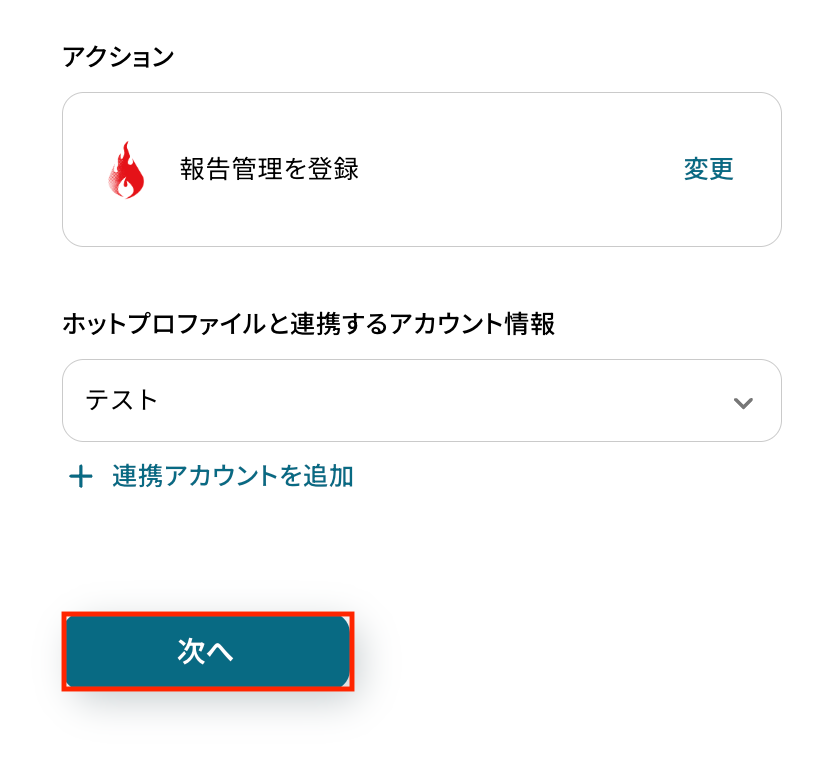Click the 連携アカウントを追加 link
This screenshot has height=768, width=836.
pyautogui.click(x=232, y=476)
